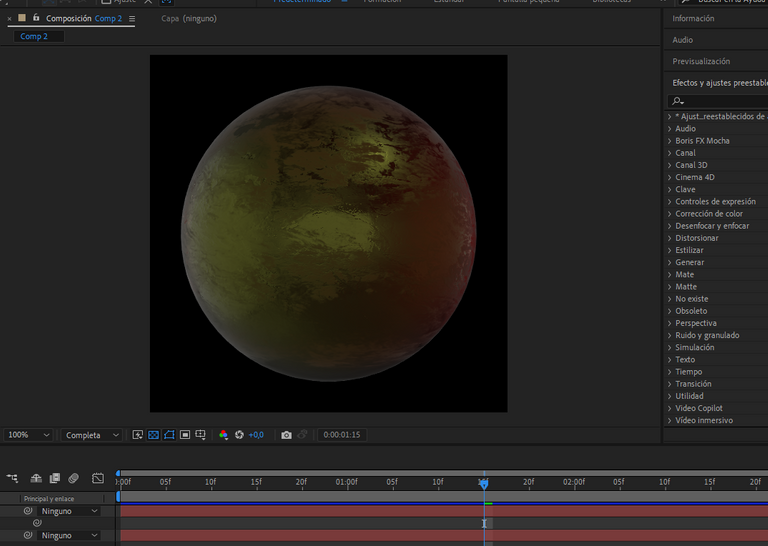Toggle the frame blending switch icon
Viewport: 768px width, 546px height.
(x=55, y=478)
